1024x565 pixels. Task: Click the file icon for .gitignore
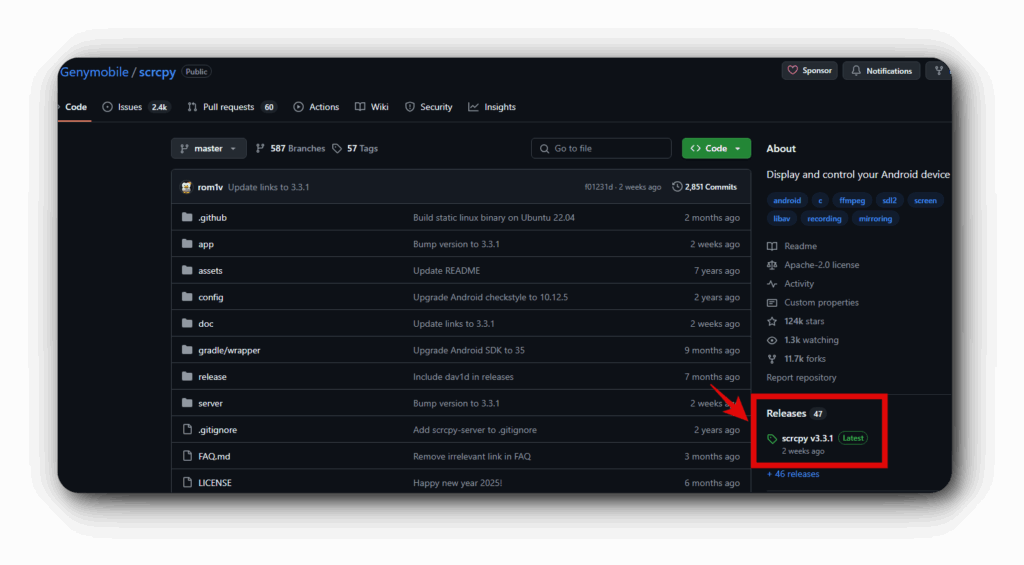click(187, 429)
